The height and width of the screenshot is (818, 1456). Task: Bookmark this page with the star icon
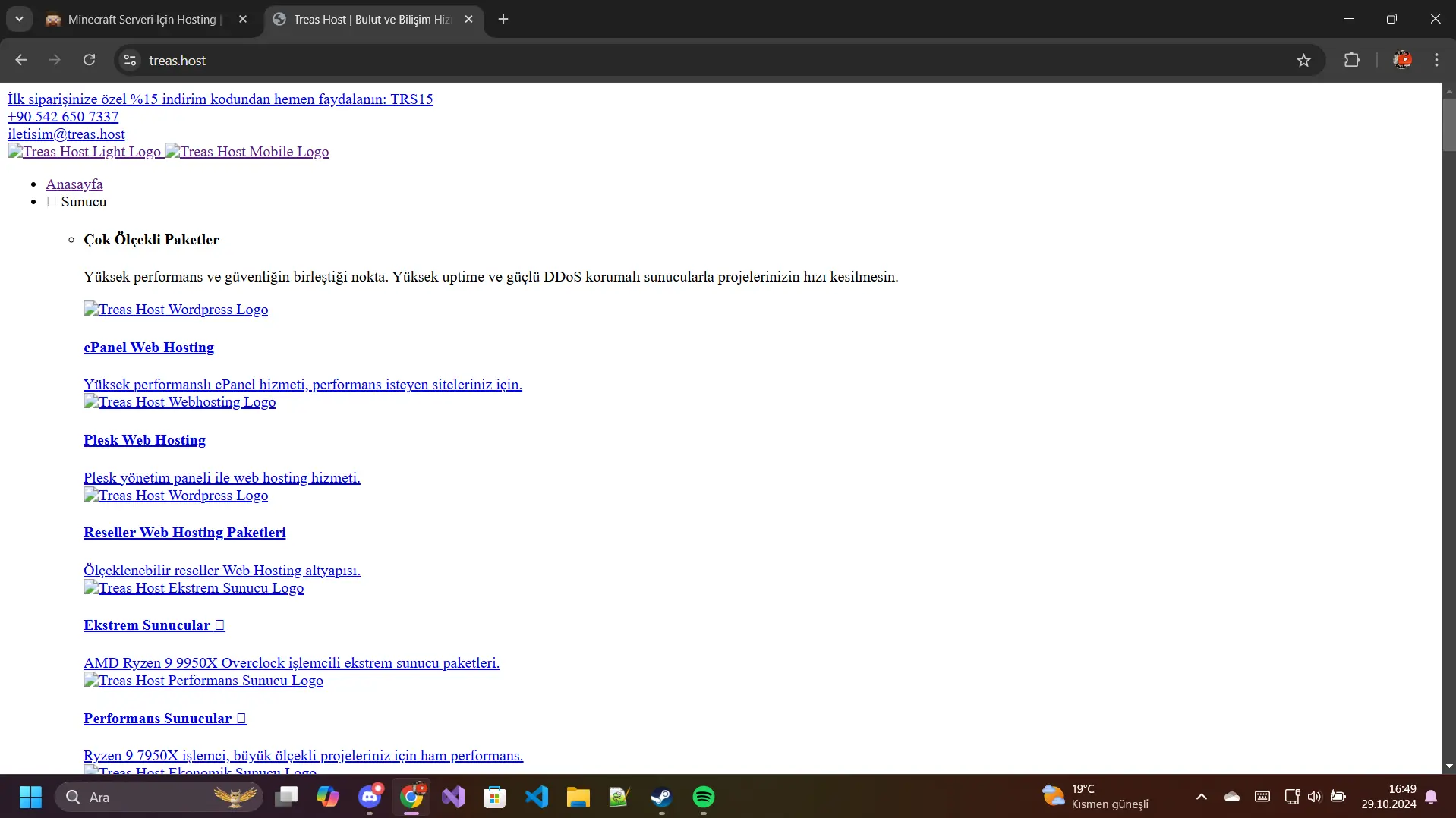1303,60
